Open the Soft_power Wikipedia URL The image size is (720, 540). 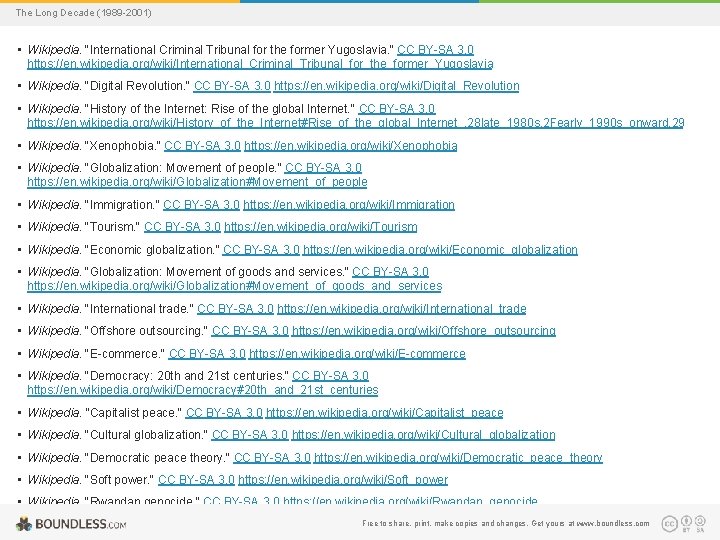343,480
